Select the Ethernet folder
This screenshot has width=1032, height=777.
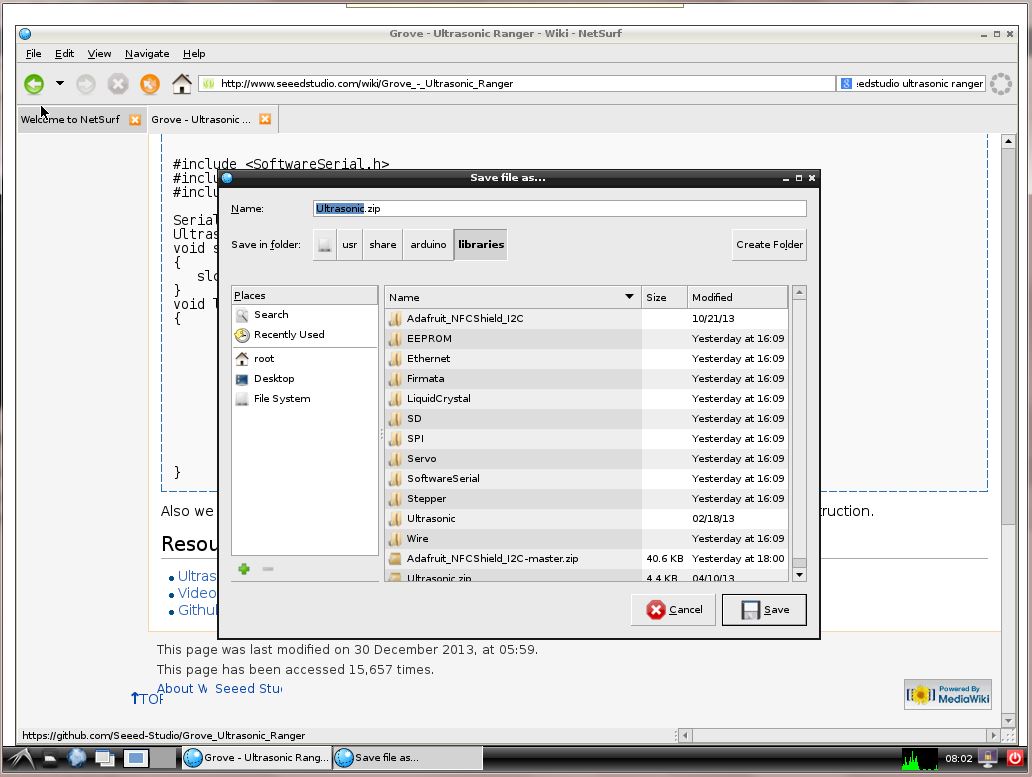pyautogui.click(x=586, y=359)
